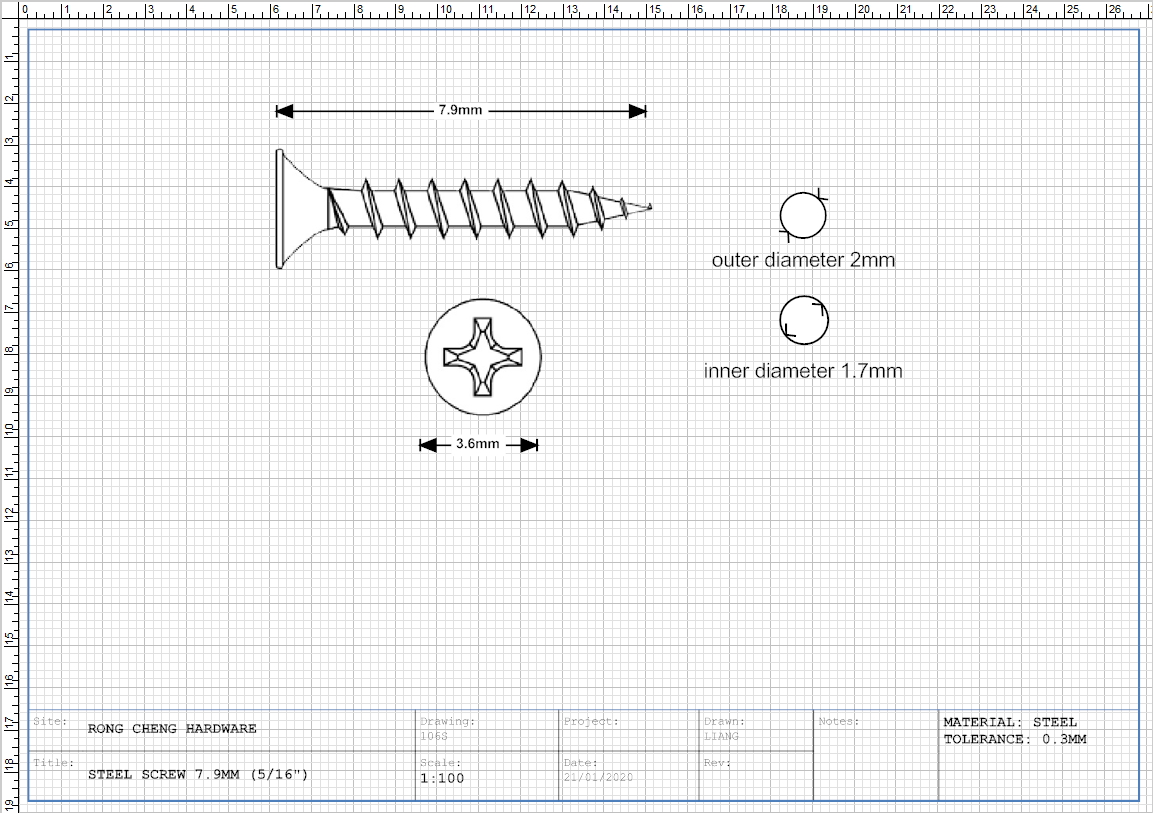The width and height of the screenshot is (1153, 813).
Task: Click the 'TOLERANCE: 0.3MM' note
Action: click(1015, 739)
